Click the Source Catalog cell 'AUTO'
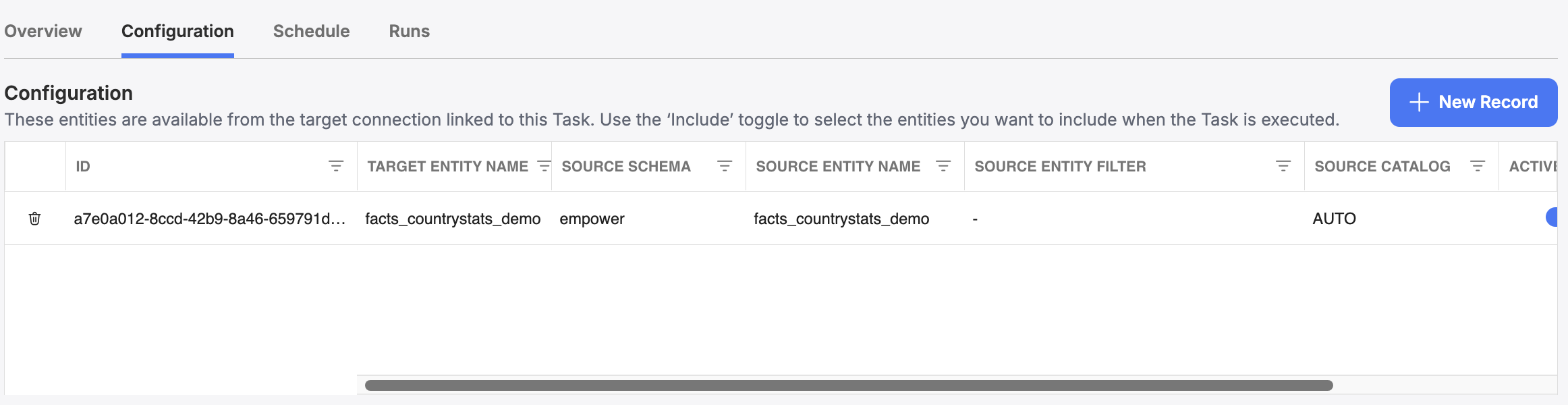Image resolution: width=1568 pixels, height=405 pixels. (x=1334, y=219)
